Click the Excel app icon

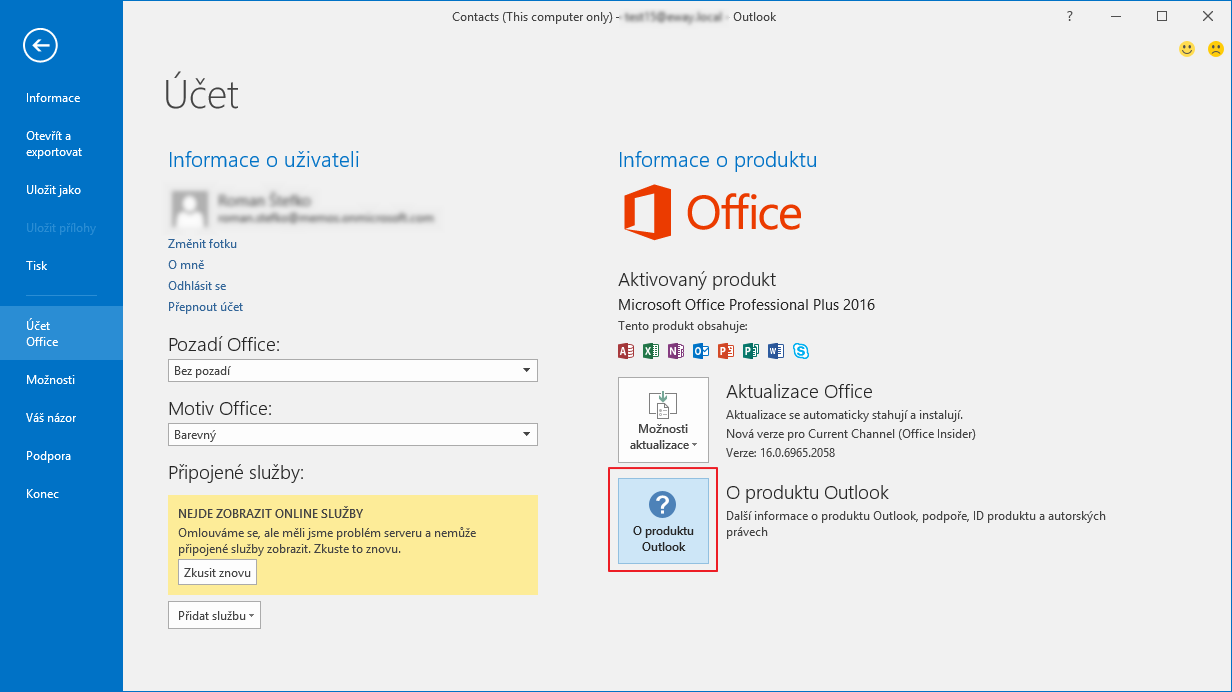click(651, 351)
